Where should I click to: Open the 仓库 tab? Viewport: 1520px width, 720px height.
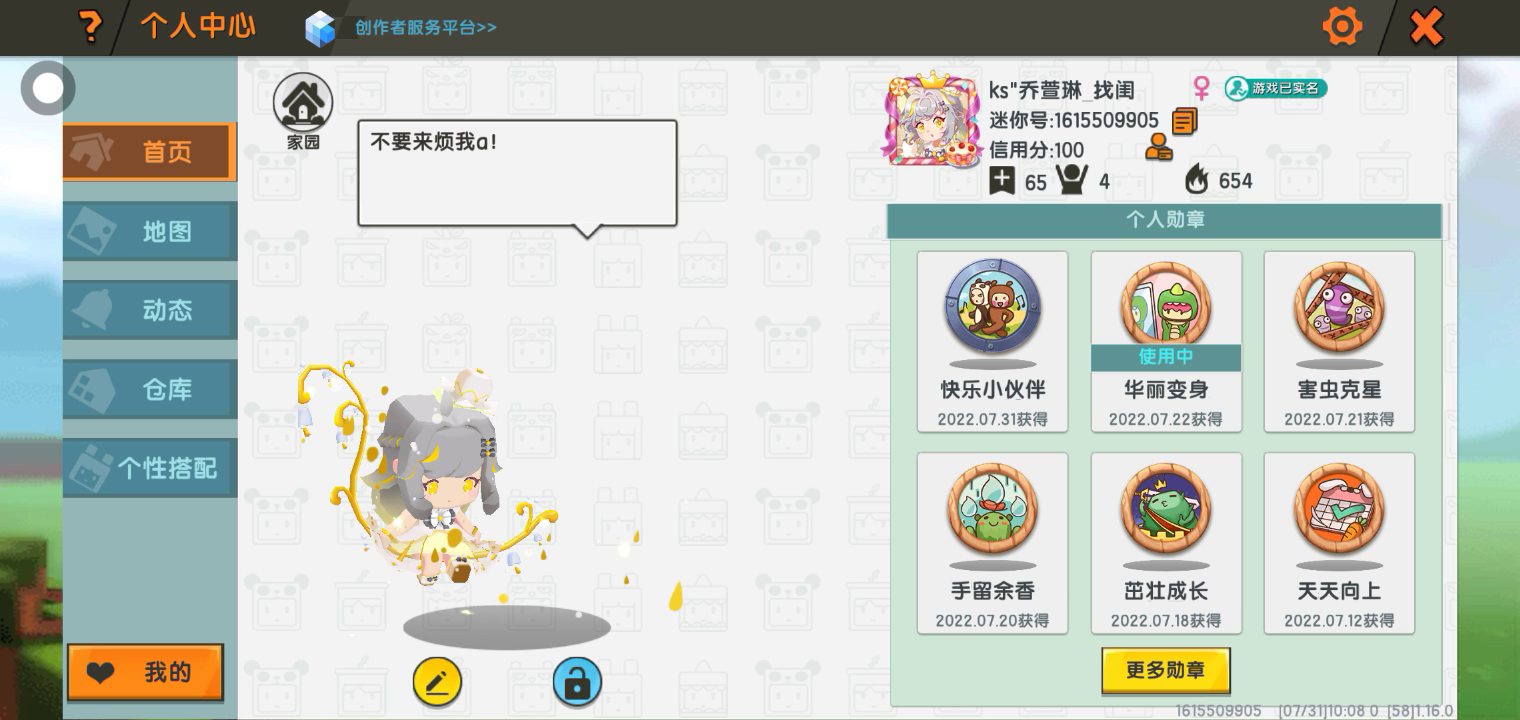coord(150,389)
